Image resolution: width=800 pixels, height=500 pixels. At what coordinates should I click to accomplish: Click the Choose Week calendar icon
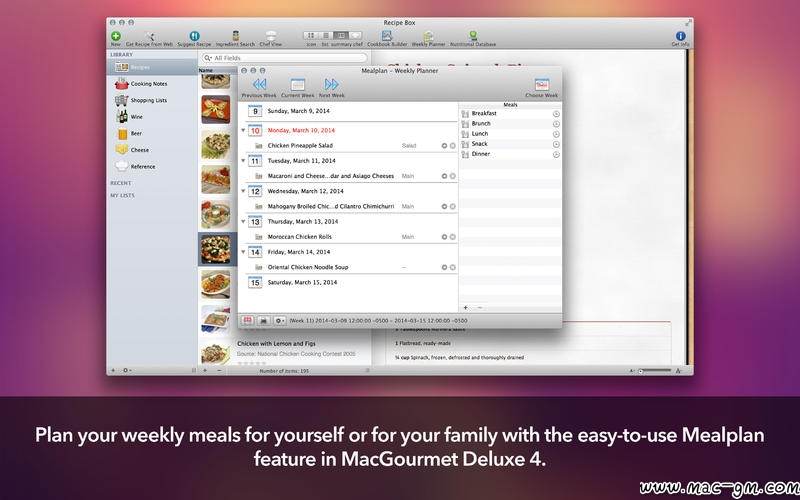[x=542, y=84]
